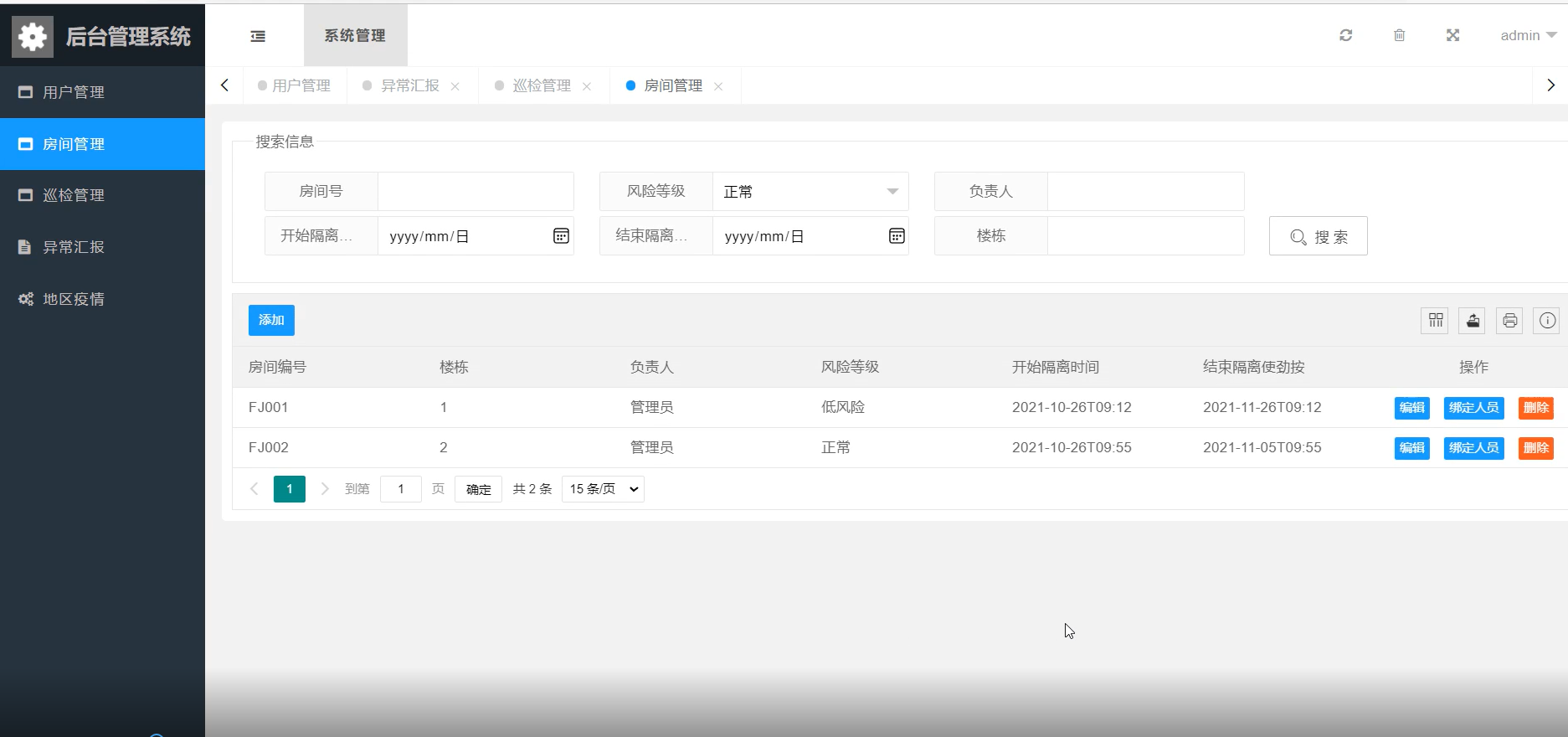Go to the previous page arrow

(x=254, y=489)
